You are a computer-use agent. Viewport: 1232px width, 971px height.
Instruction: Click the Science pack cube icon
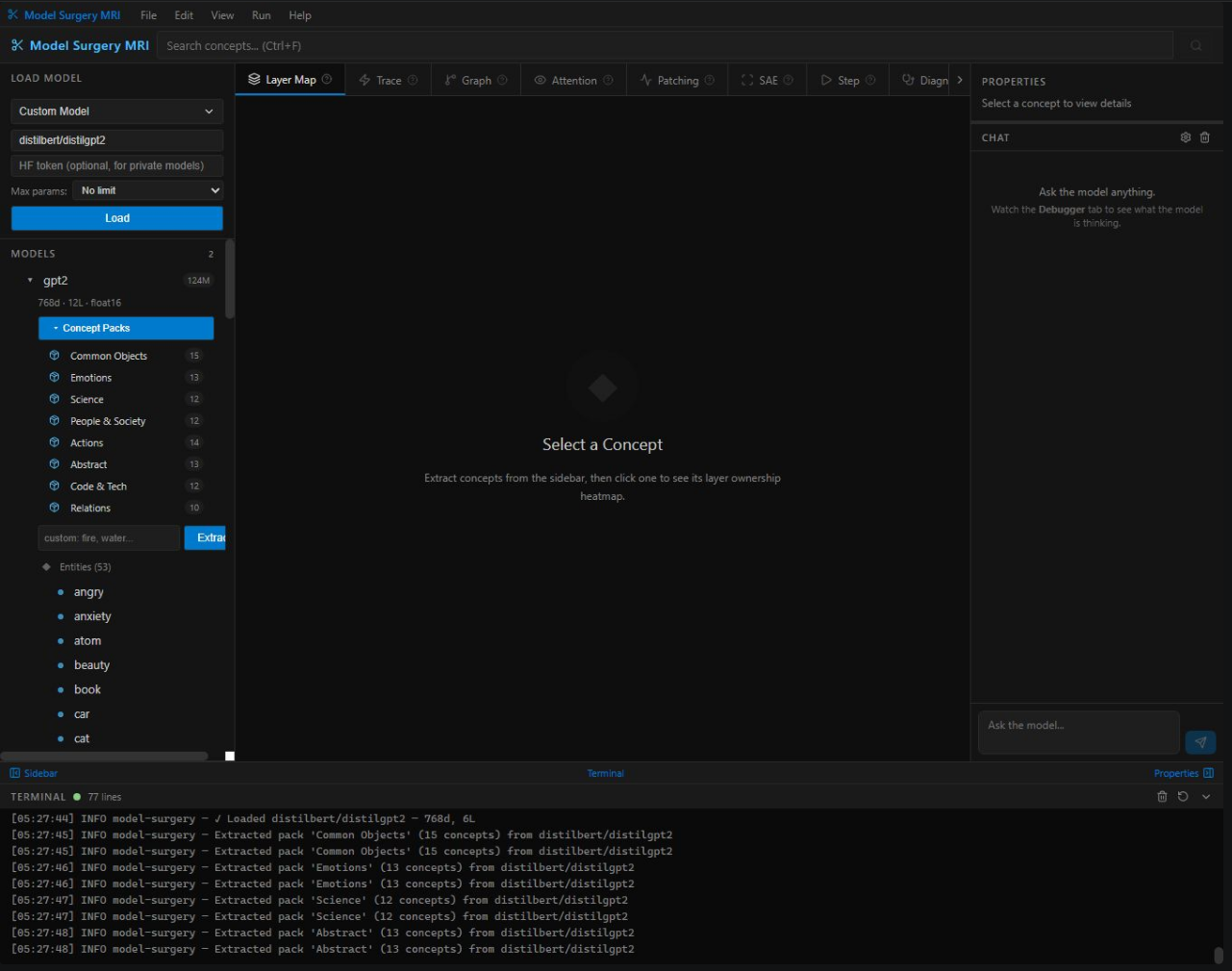point(55,399)
